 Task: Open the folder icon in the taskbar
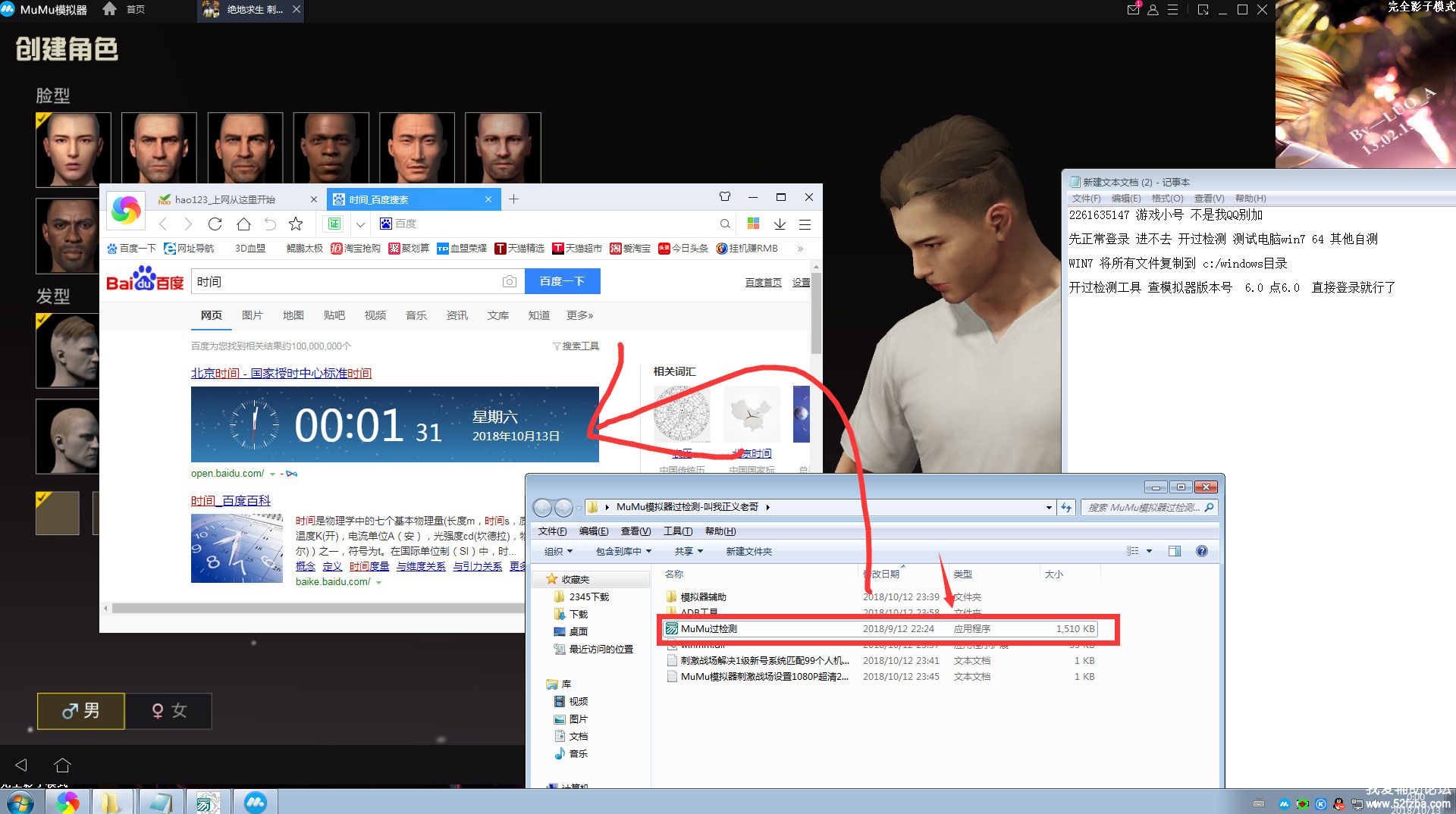coord(110,802)
